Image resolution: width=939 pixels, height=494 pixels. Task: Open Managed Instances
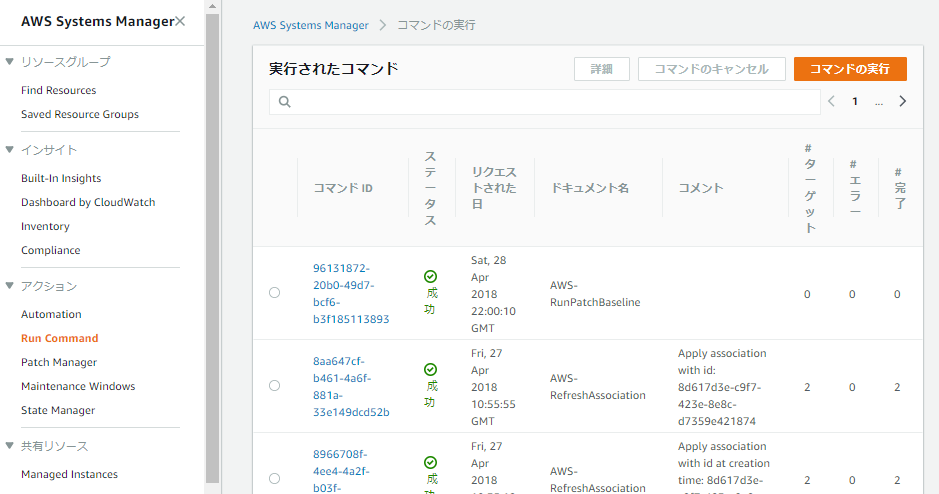tap(69, 474)
